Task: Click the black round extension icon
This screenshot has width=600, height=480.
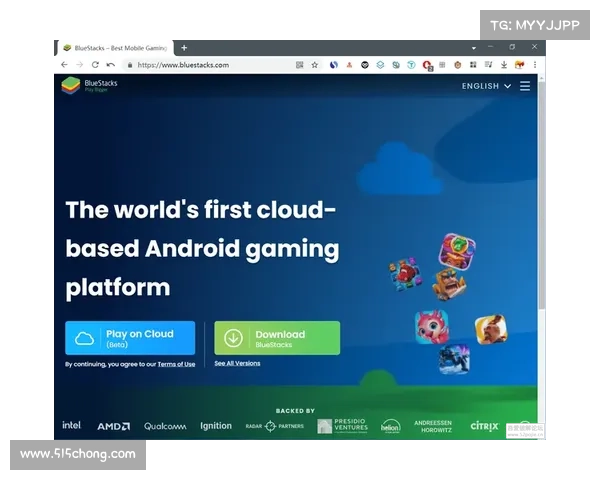Action: coord(365,65)
